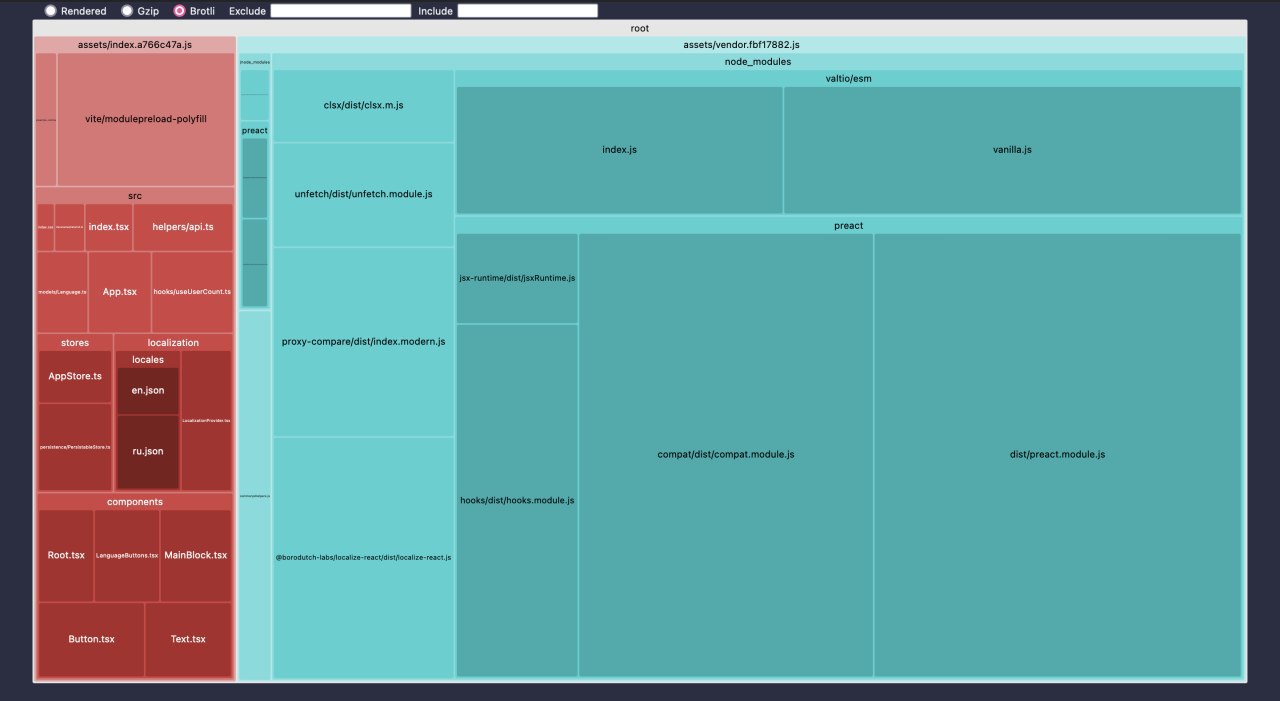Select the jsx-runtime/dist/jsxRuntime.js block

pos(517,279)
